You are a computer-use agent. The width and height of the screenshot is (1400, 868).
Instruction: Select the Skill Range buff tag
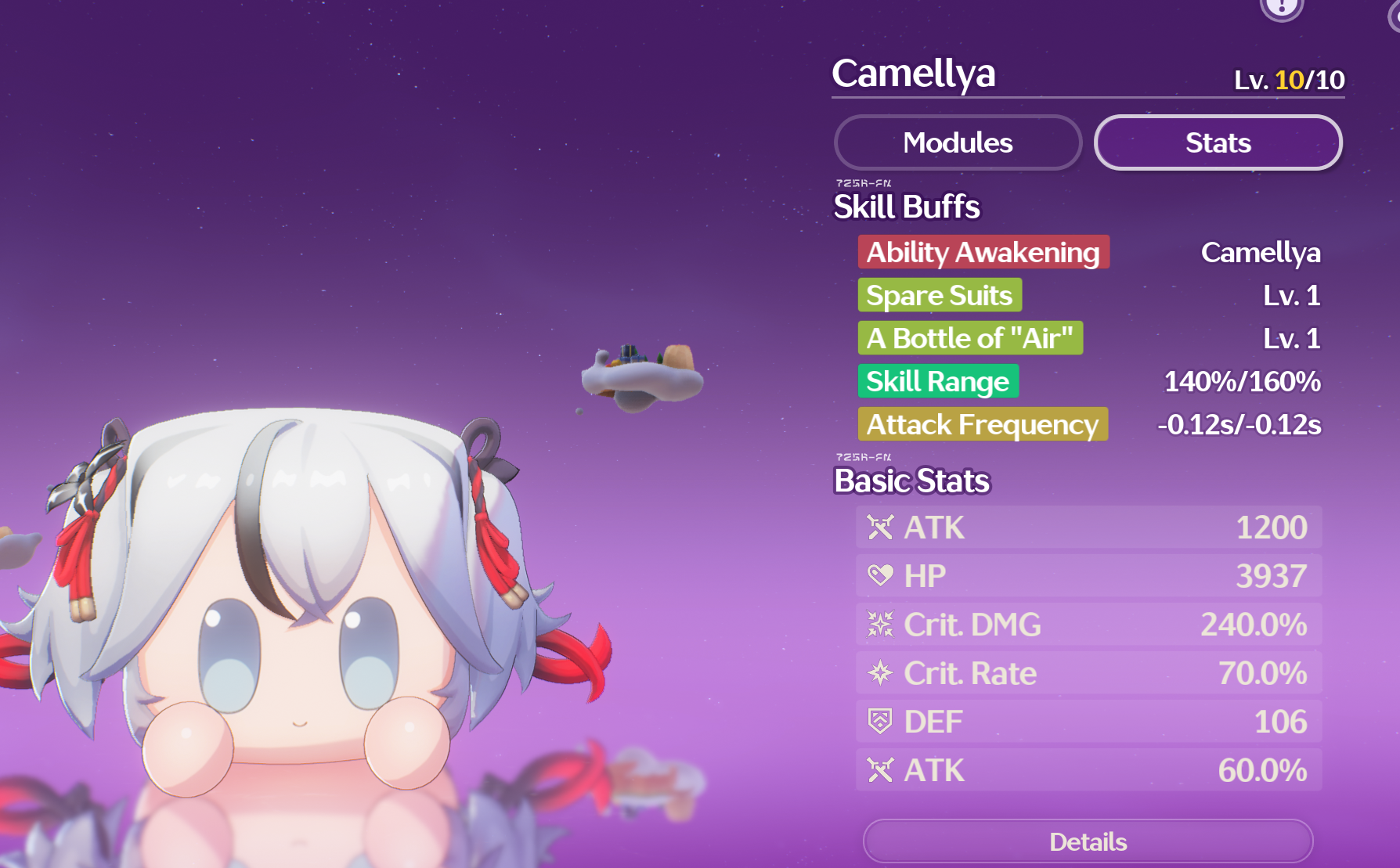[x=938, y=381]
